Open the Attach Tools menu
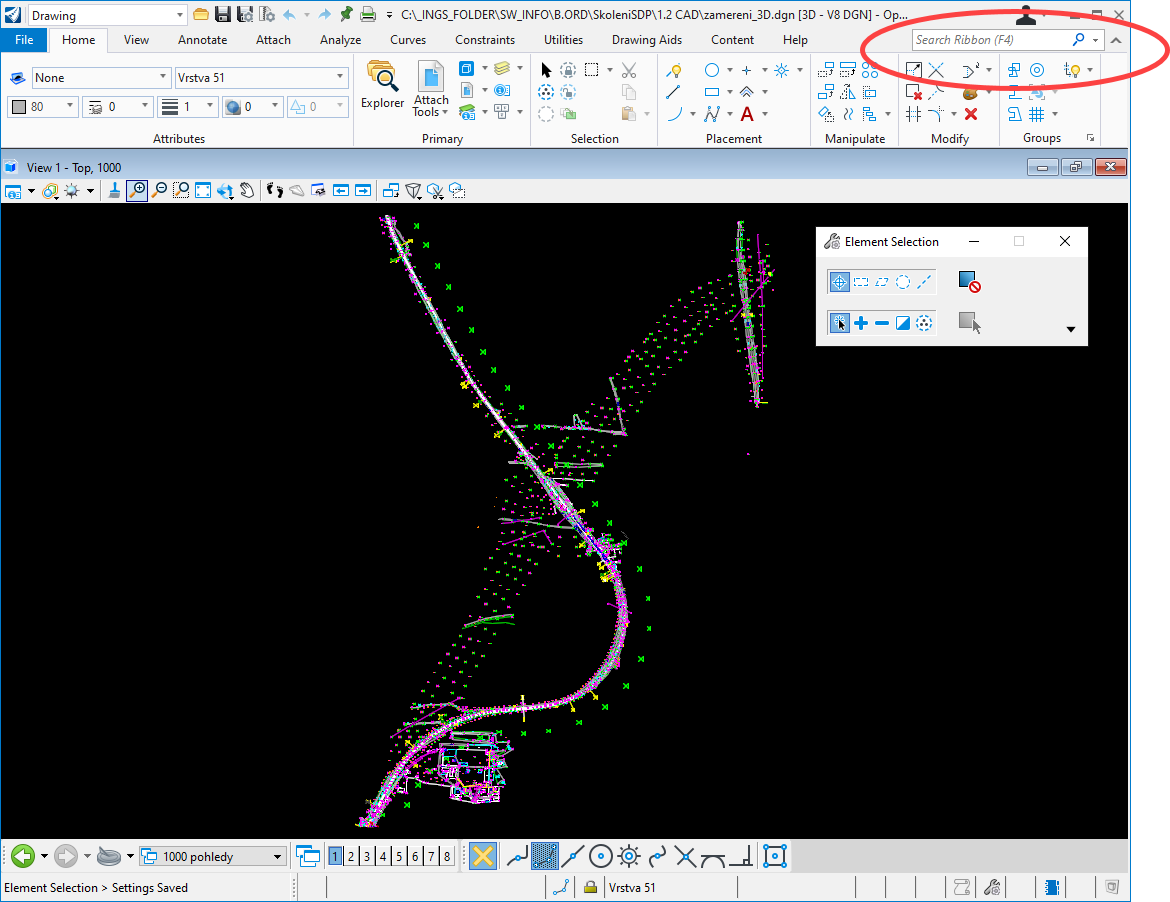The image size is (1170, 902). click(x=431, y=90)
